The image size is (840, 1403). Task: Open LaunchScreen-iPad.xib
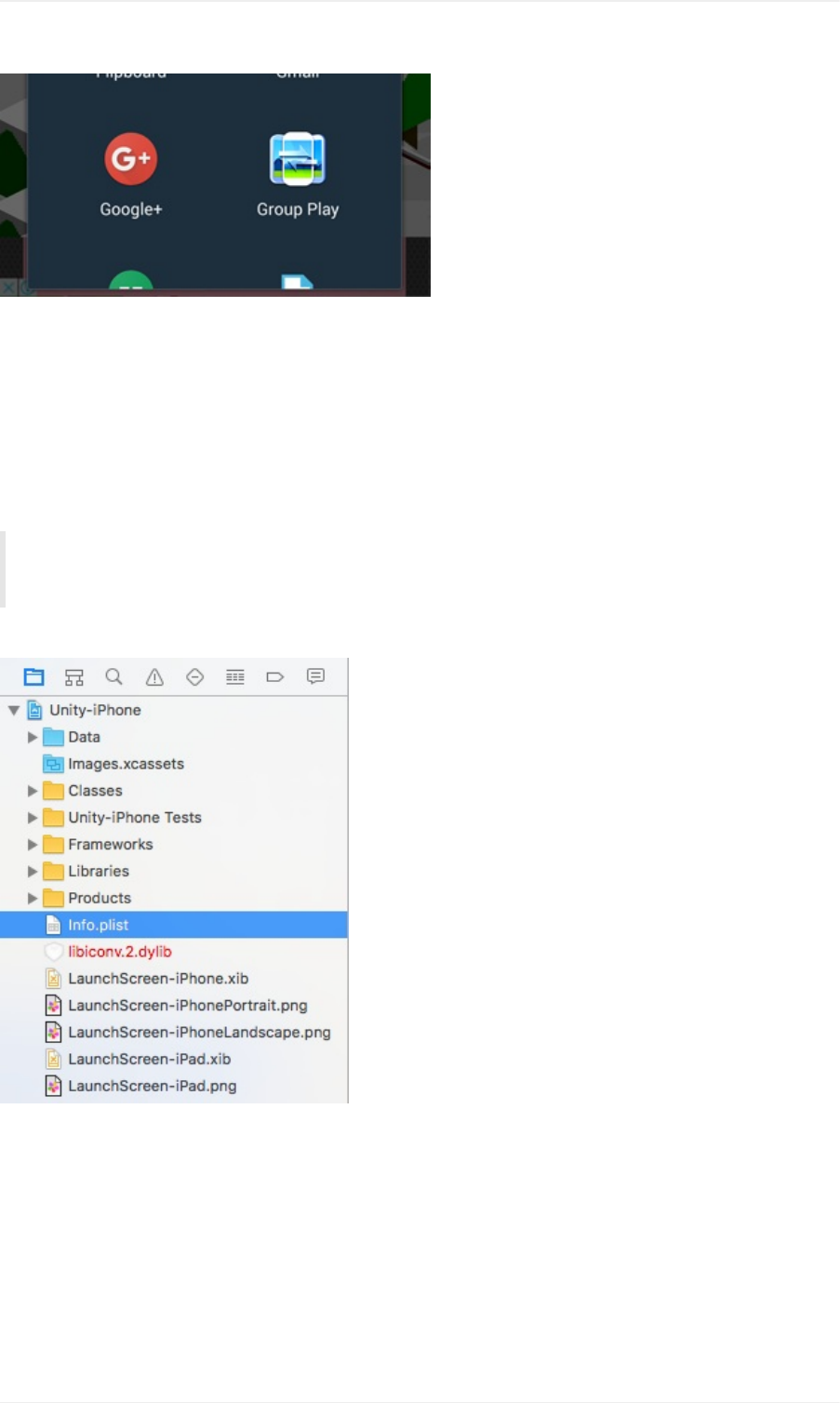click(x=174, y=1060)
